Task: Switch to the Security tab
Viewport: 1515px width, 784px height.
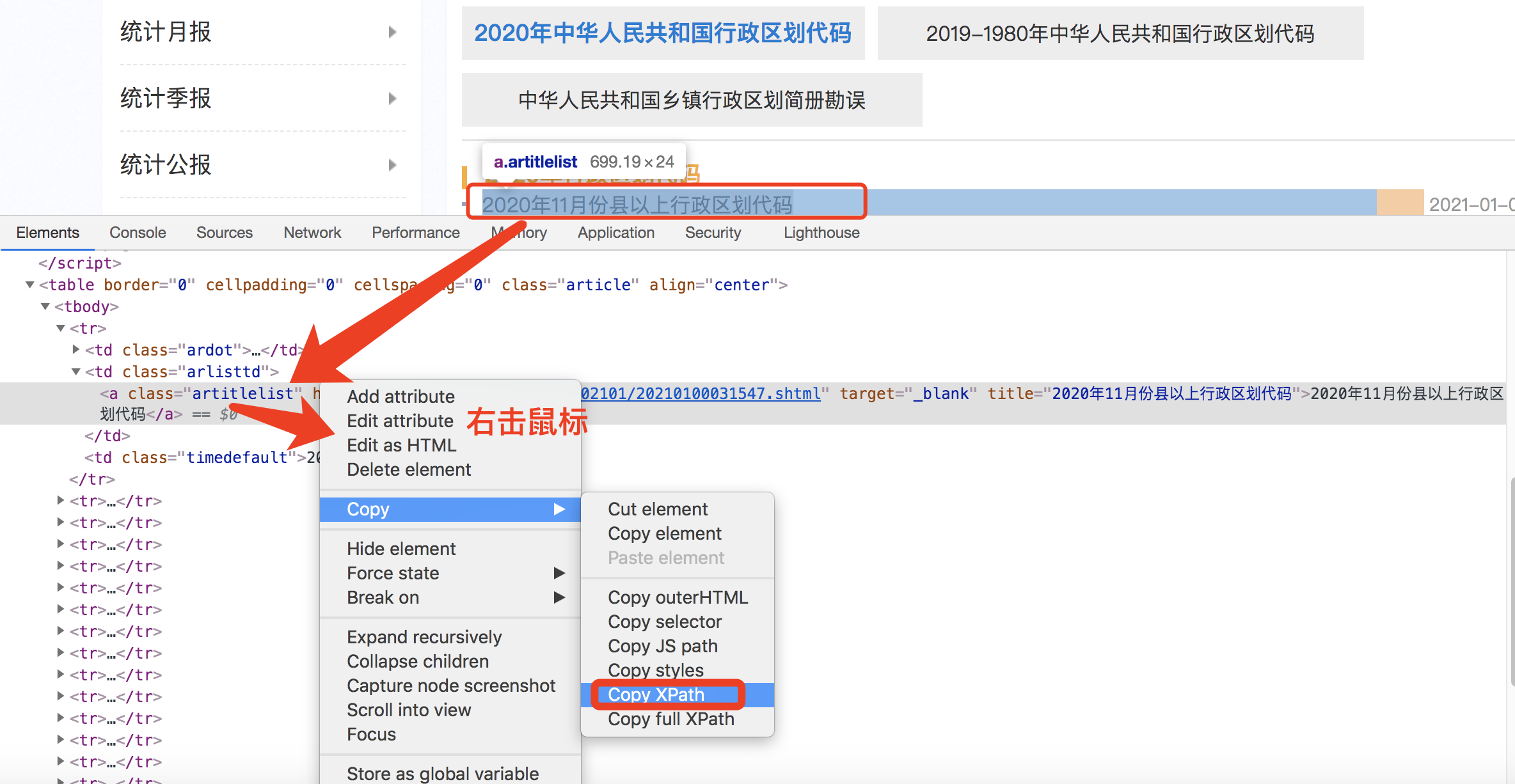Action: pyautogui.click(x=713, y=233)
